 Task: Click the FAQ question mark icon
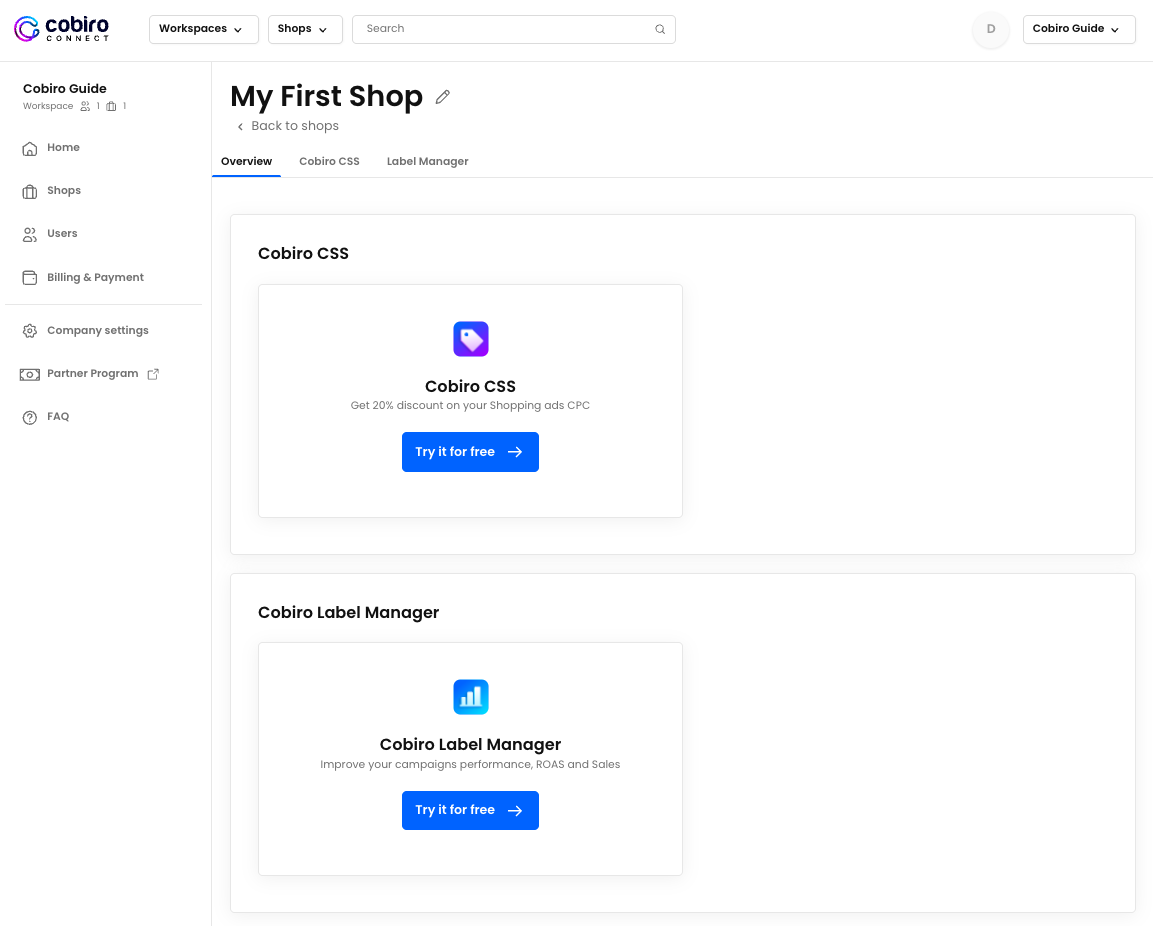[29, 418]
